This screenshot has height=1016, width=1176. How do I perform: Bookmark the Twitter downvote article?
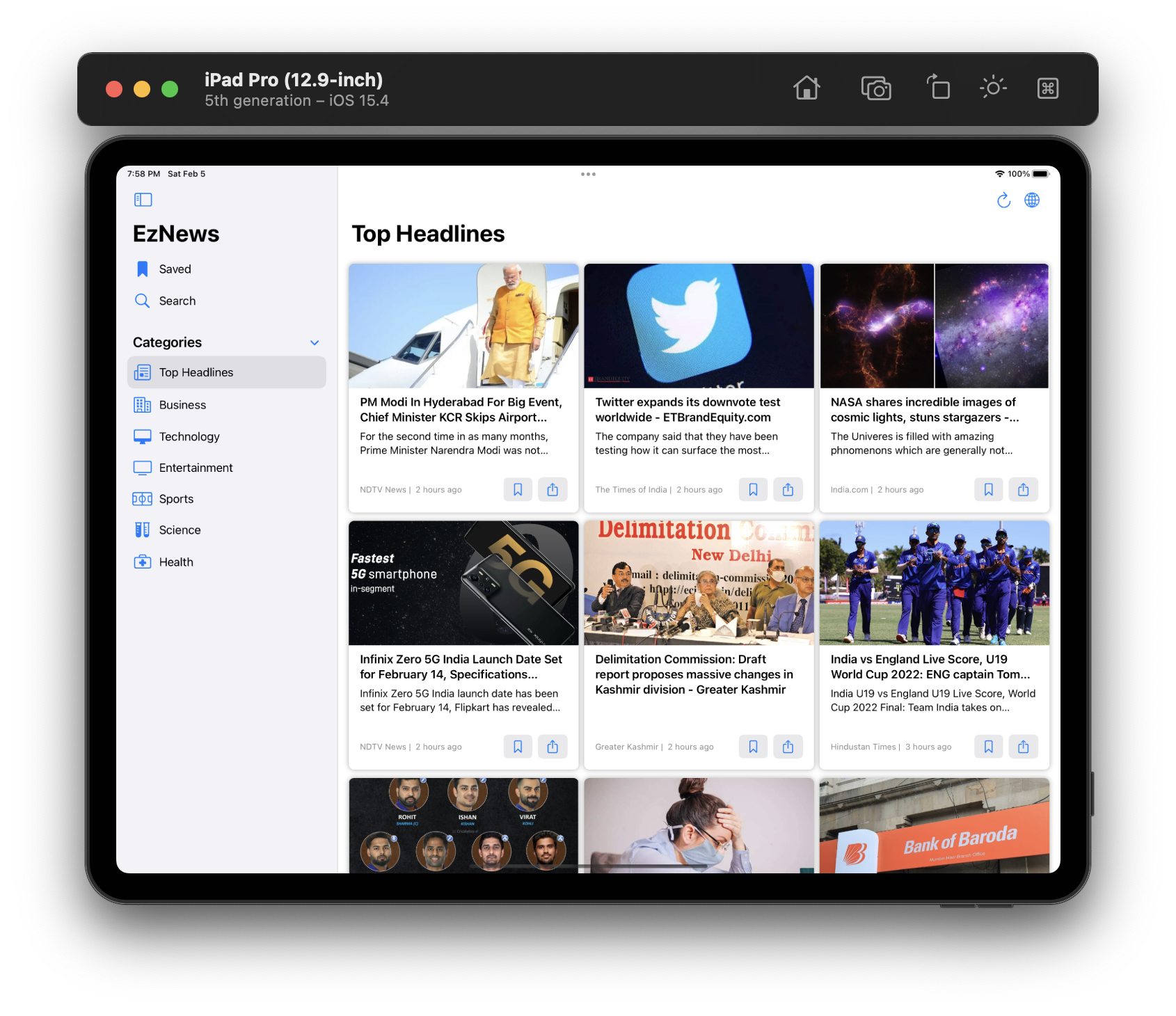point(753,489)
